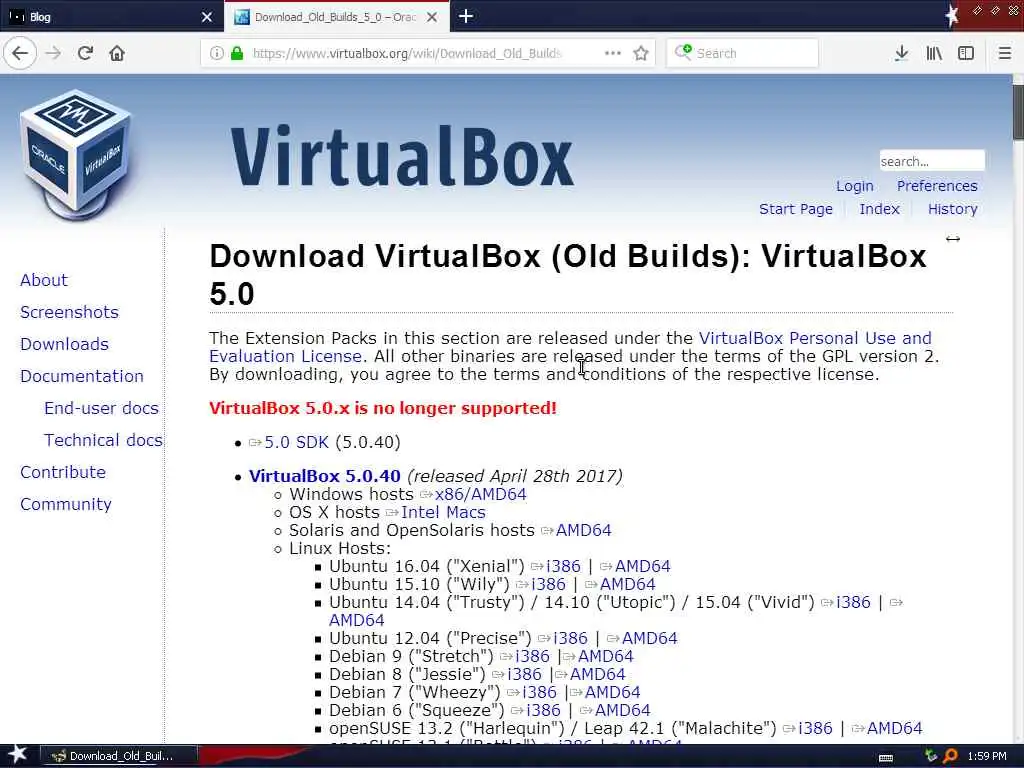Viewport: 1024px width, 768px height.
Task: Click the network tray icon
Action: tap(931, 756)
